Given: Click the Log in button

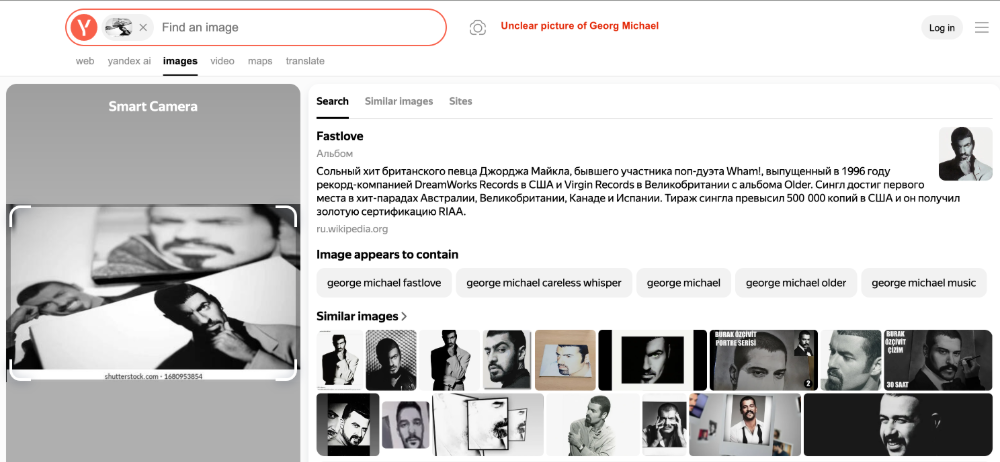Looking at the screenshot, I should click(942, 28).
